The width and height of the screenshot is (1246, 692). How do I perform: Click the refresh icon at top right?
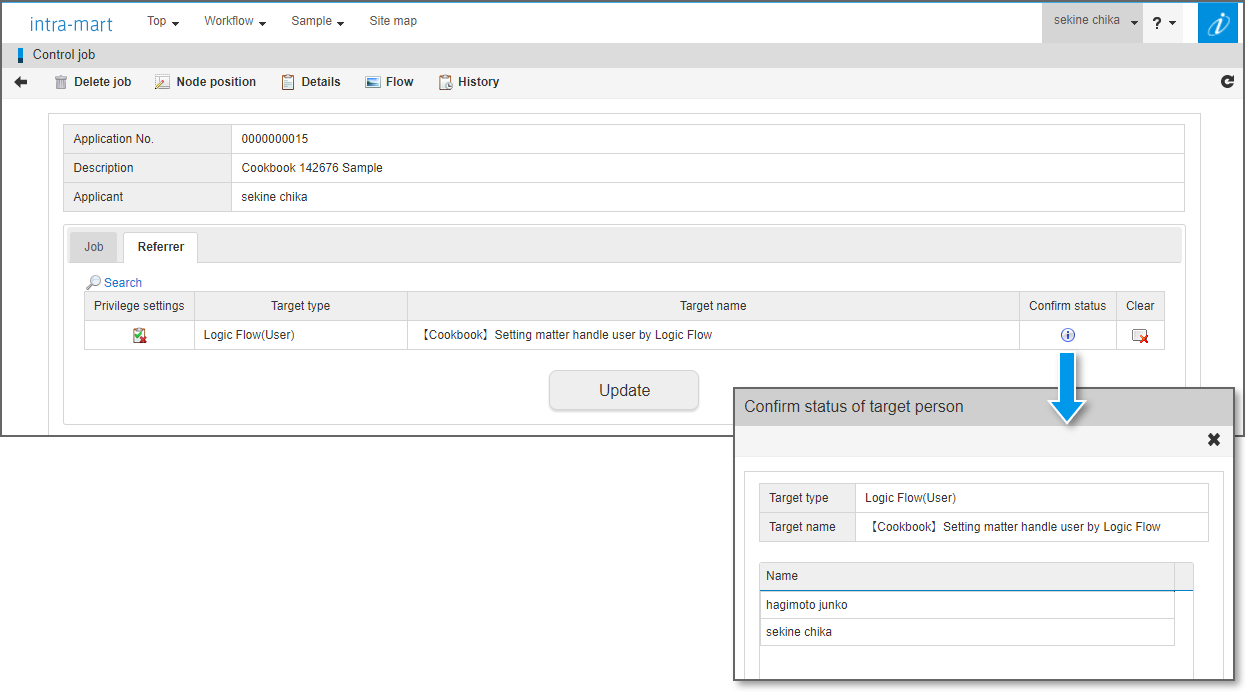[x=1227, y=82]
